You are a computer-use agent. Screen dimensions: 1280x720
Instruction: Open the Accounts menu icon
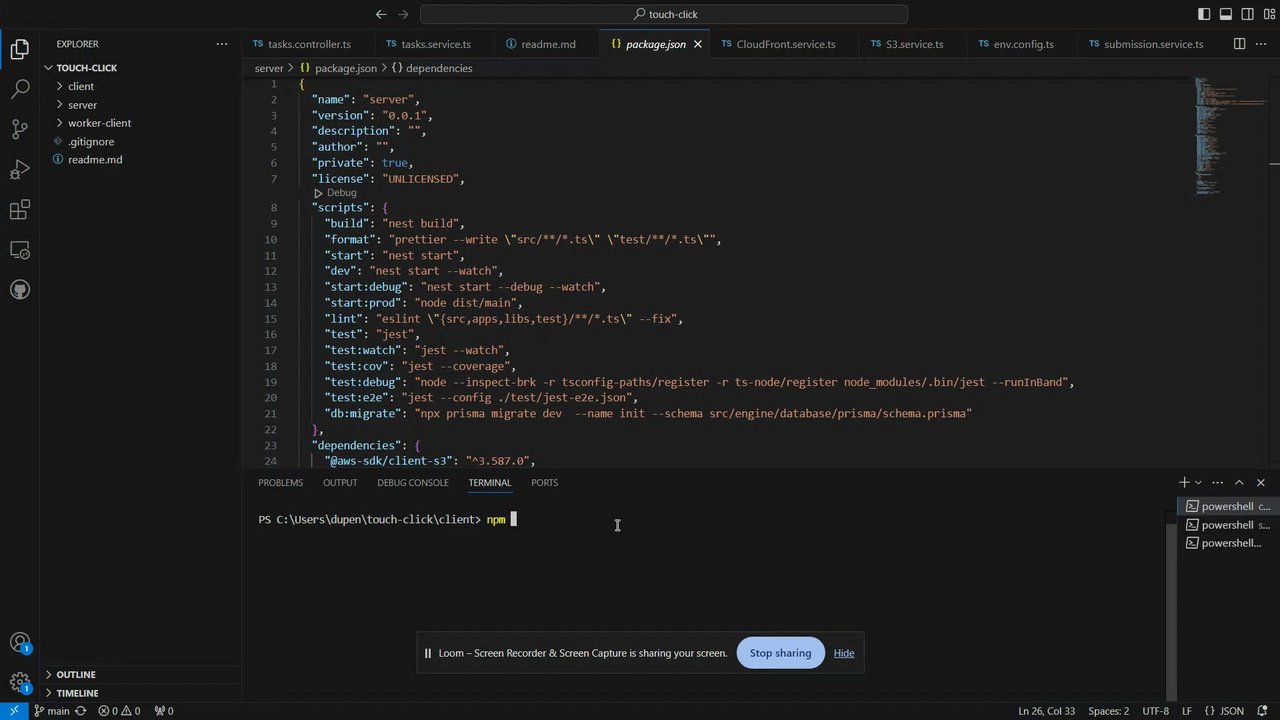20,643
